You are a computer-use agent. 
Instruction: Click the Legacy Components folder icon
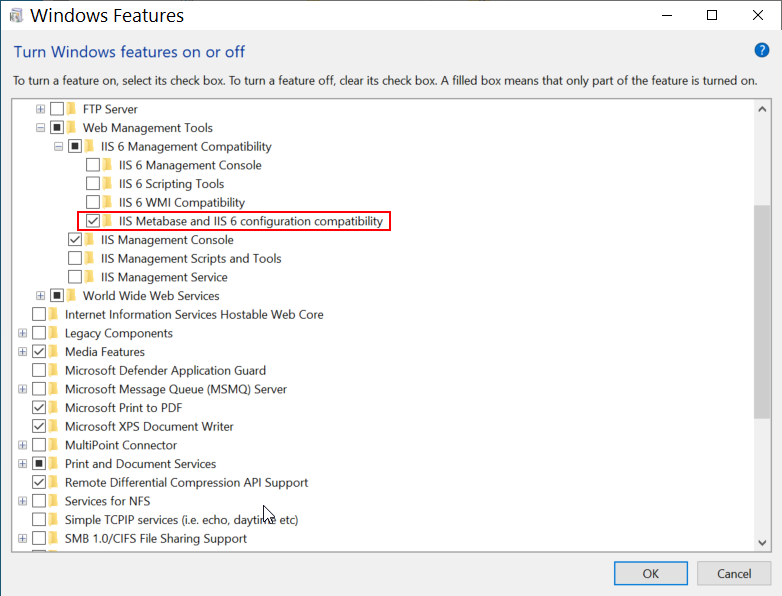coord(54,333)
